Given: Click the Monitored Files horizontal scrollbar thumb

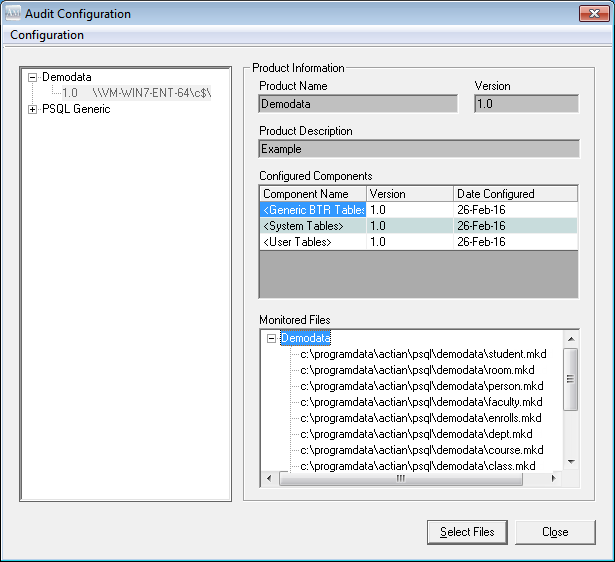Looking at the screenshot, I should [x=400, y=478].
